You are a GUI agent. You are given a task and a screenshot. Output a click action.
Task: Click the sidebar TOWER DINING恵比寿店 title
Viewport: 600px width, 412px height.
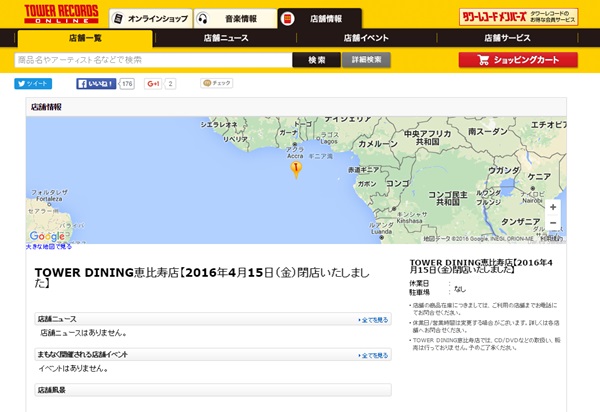click(x=481, y=266)
